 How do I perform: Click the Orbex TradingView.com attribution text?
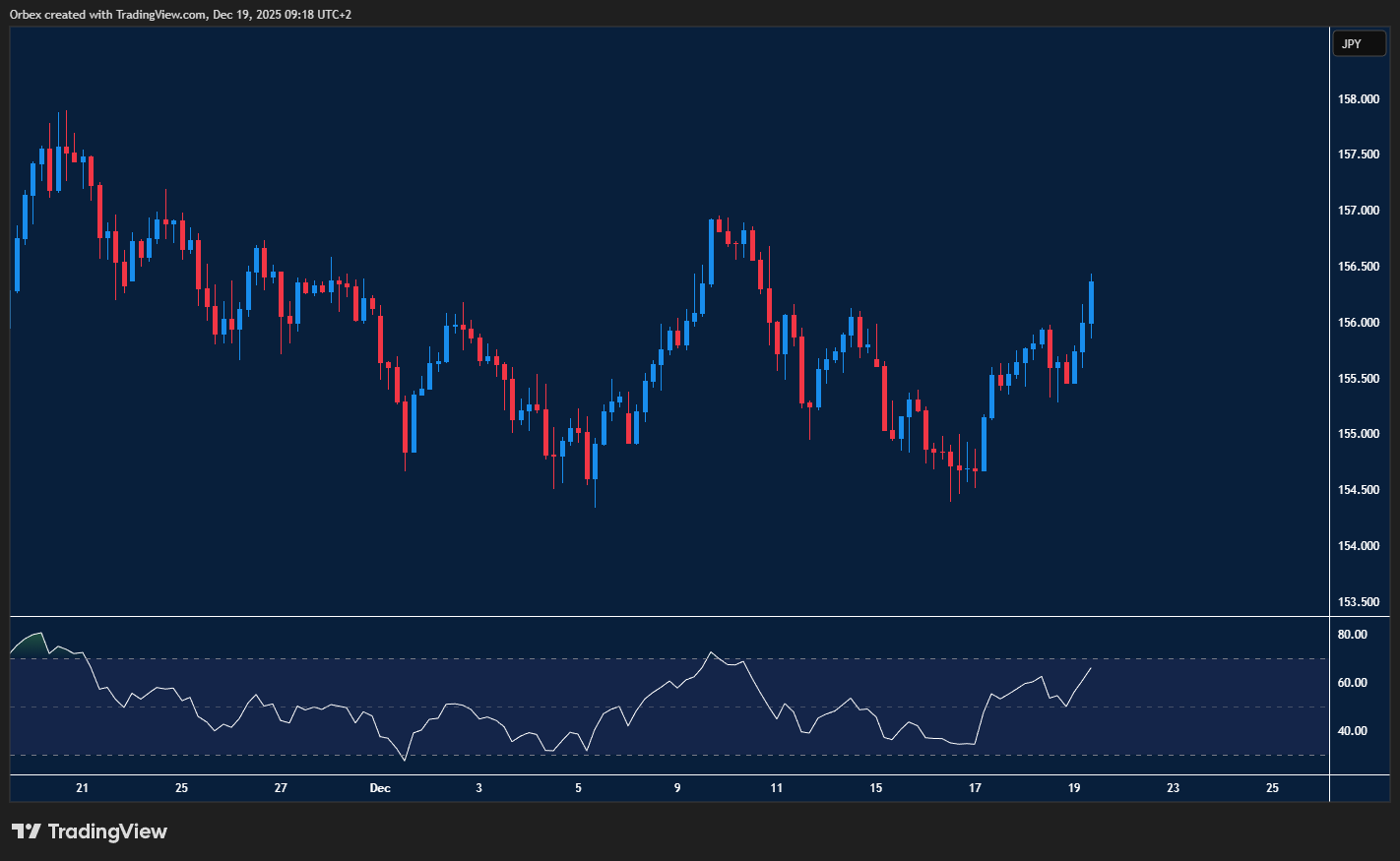point(180,14)
